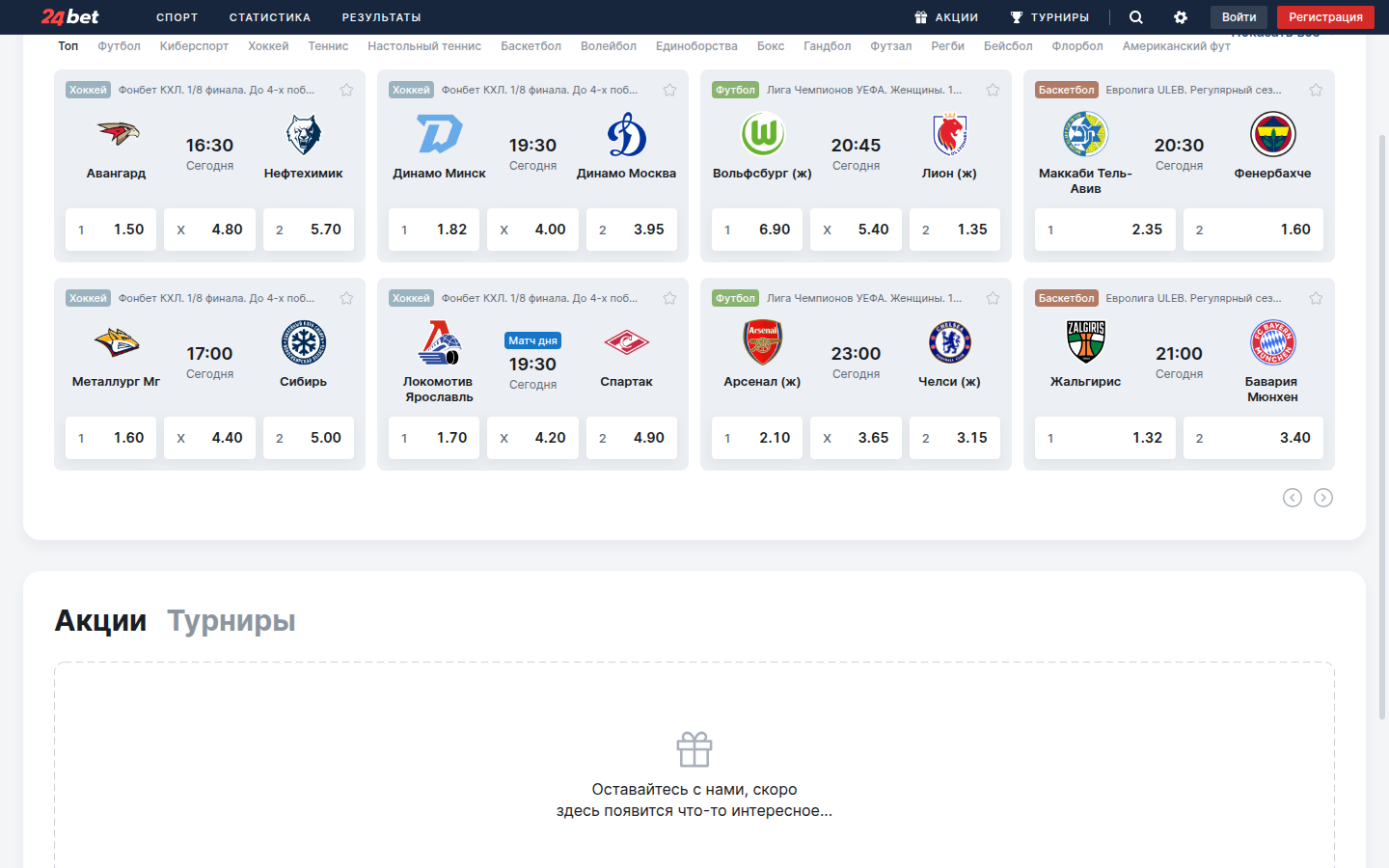Click the Chelsea team crest

tap(949, 342)
